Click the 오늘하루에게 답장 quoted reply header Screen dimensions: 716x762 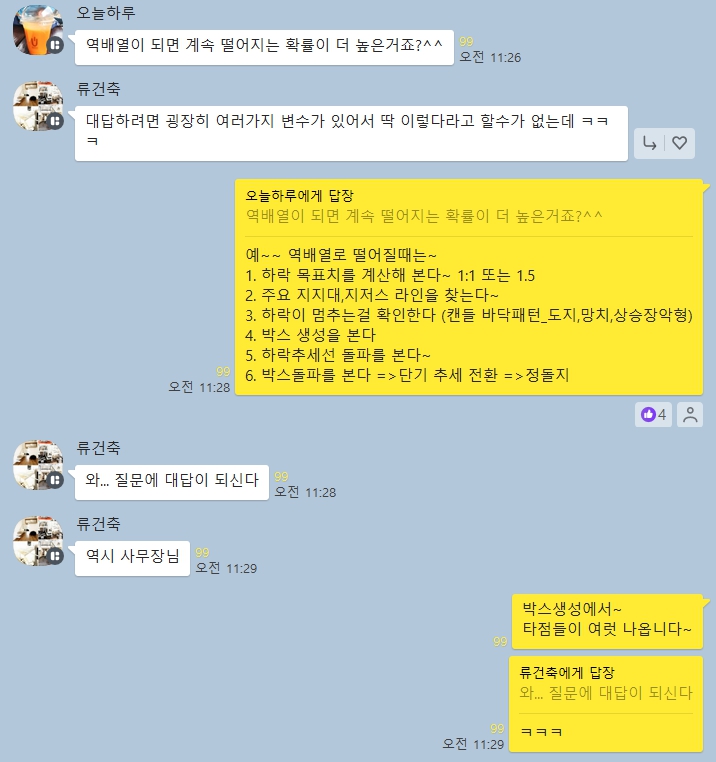(x=299, y=196)
